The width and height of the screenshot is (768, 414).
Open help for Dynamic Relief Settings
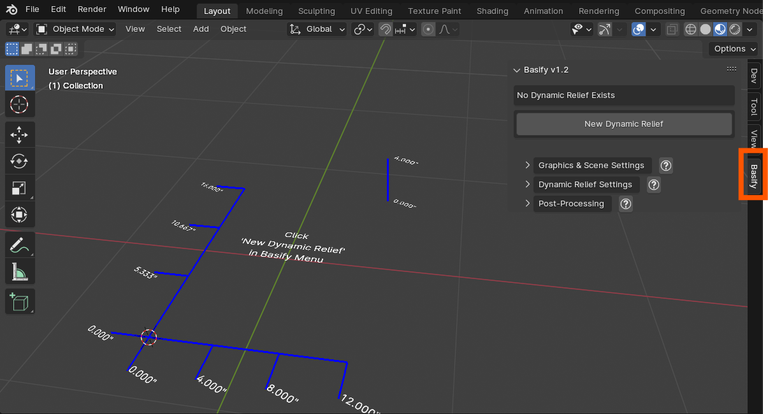653,185
